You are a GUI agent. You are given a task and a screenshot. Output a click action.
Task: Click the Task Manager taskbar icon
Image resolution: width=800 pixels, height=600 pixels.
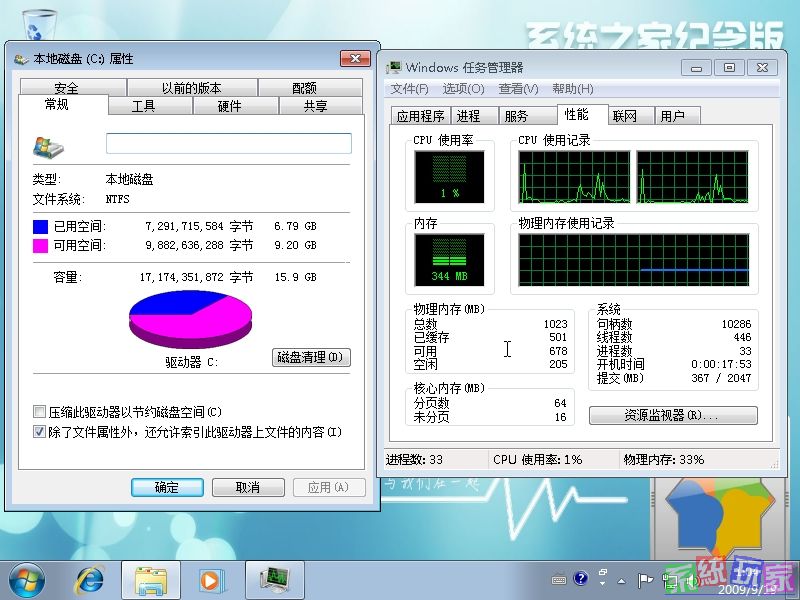point(274,581)
